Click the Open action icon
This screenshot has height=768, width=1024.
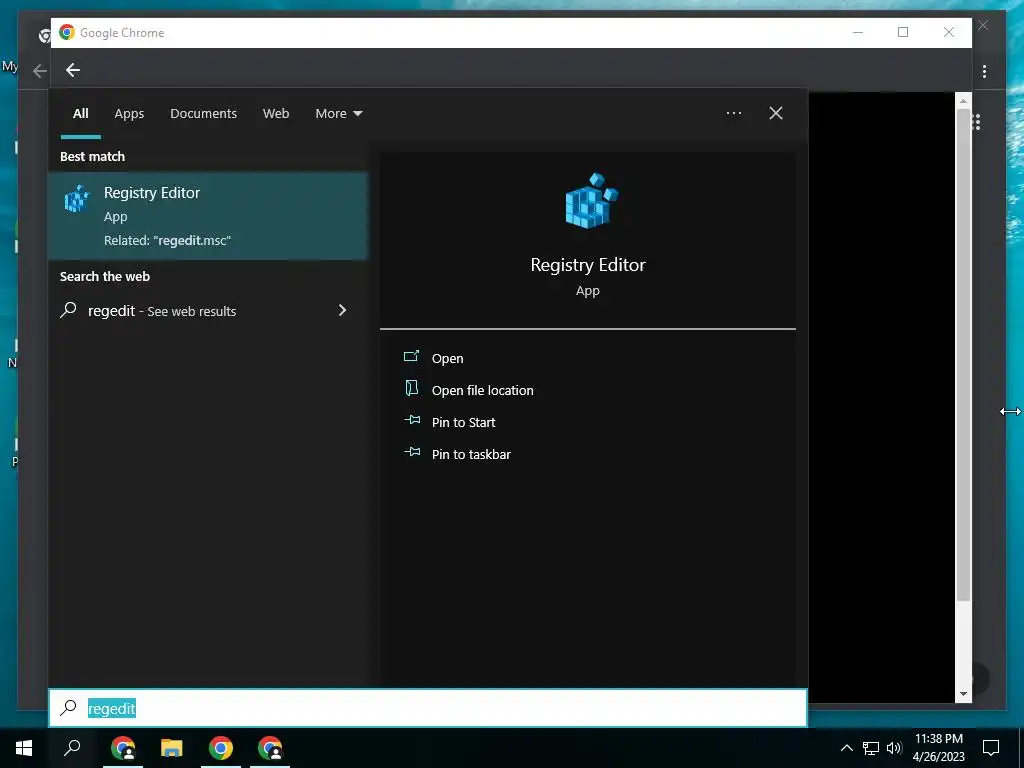click(411, 357)
